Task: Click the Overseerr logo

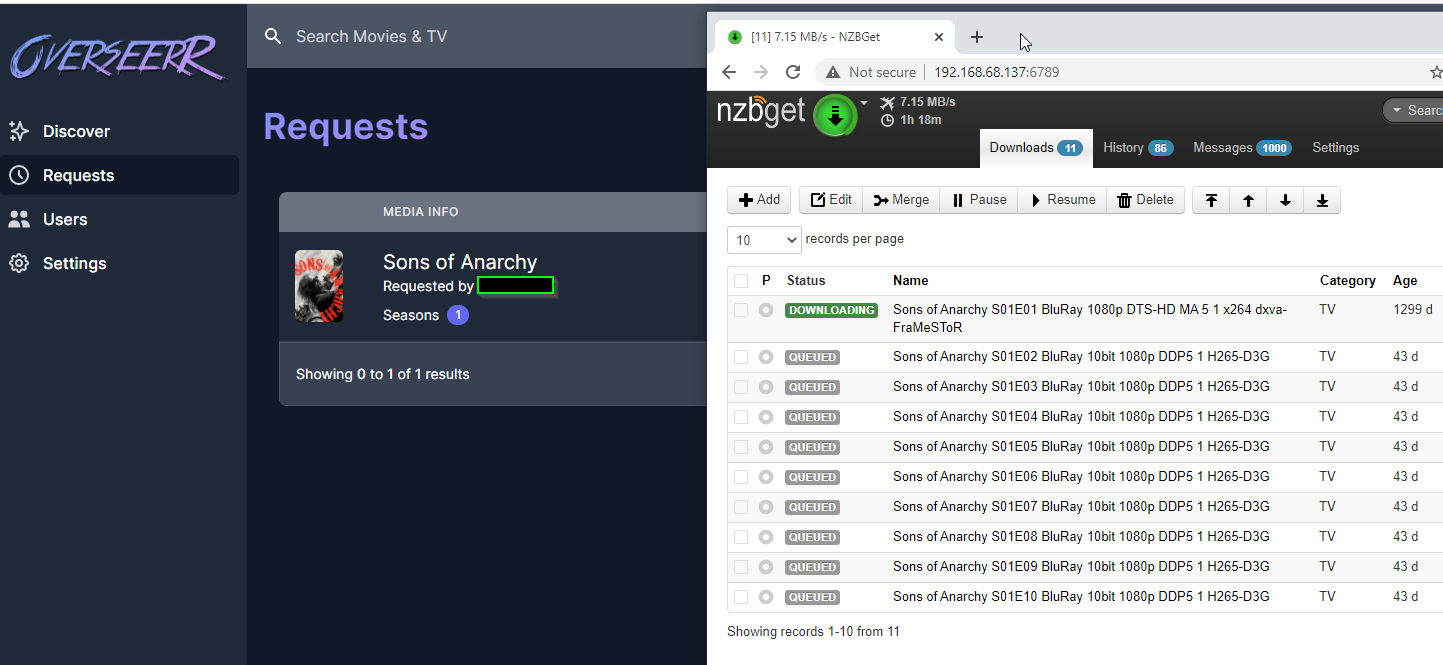Action: (x=117, y=57)
